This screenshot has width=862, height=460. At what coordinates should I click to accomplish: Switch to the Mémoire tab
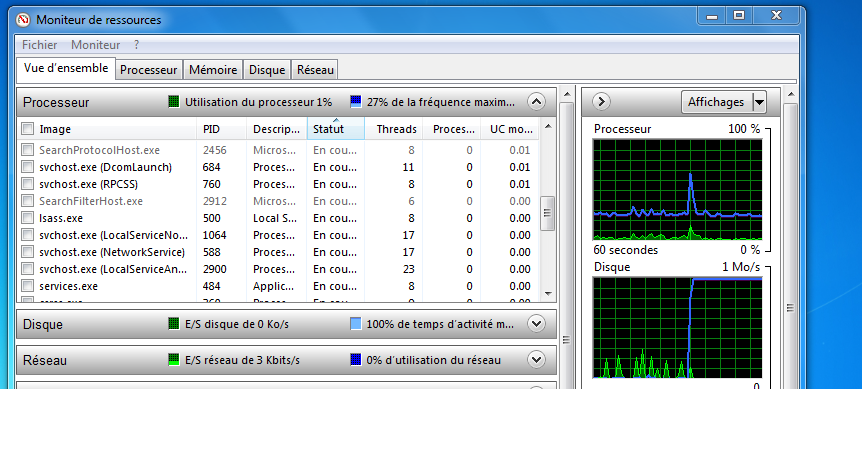(213, 70)
